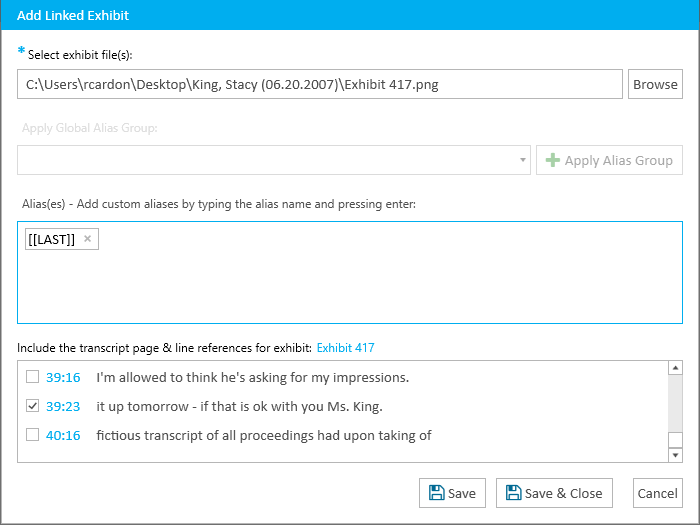The width and height of the screenshot is (700, 525).
Task: Click the references list scrollbar thumb
Action: [x=675, y=440]
